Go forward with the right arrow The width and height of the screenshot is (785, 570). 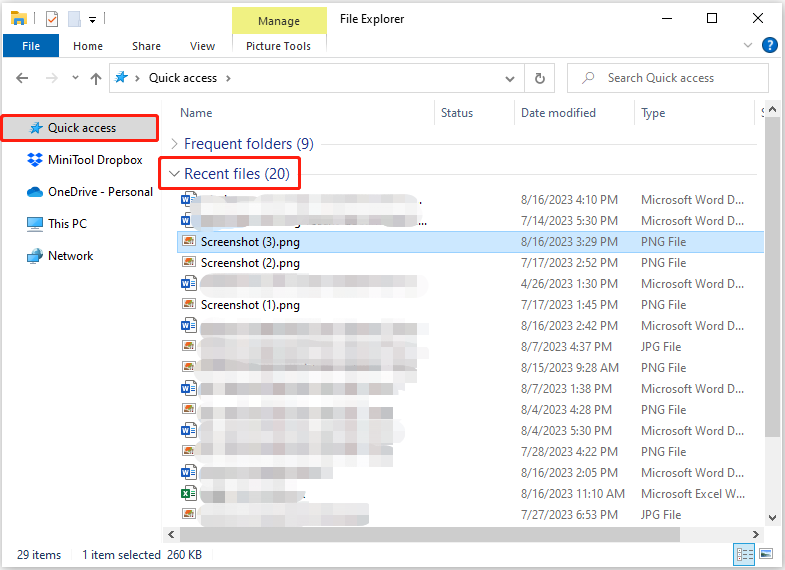click(x=52, y=78)
